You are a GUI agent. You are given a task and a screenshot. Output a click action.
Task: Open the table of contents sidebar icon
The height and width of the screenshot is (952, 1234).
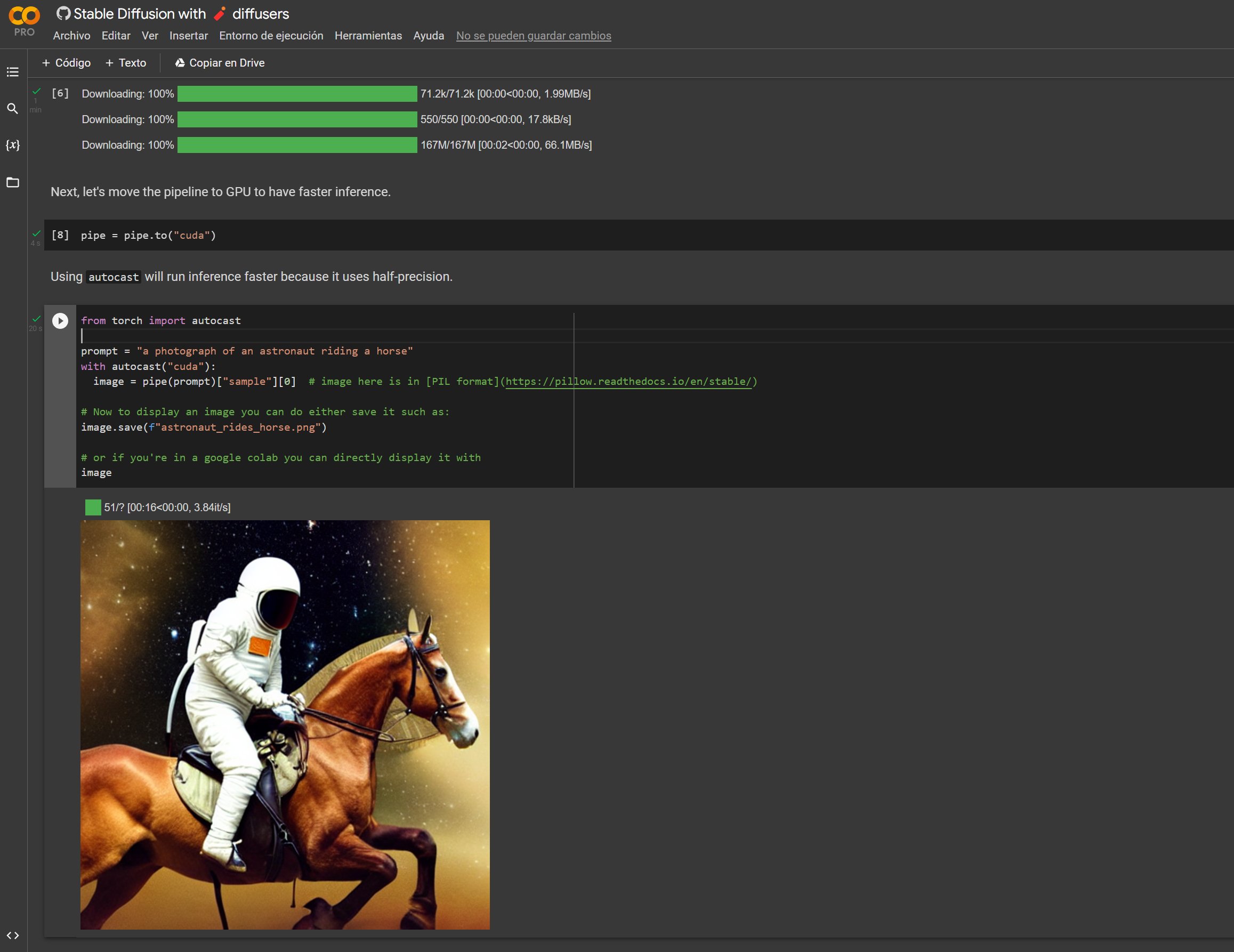point(12,72)
